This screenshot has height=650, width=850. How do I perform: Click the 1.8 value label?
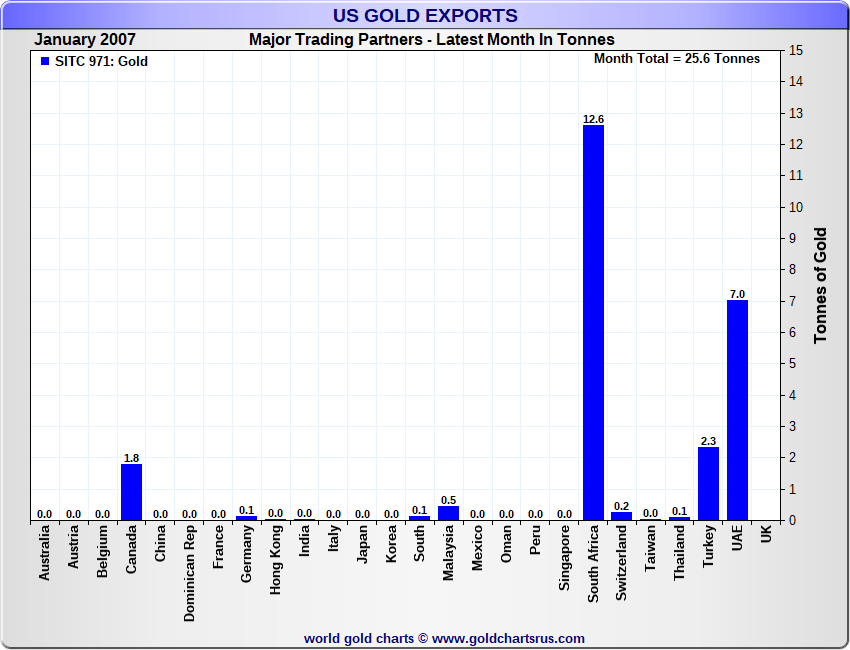click(x=131, y=458)
